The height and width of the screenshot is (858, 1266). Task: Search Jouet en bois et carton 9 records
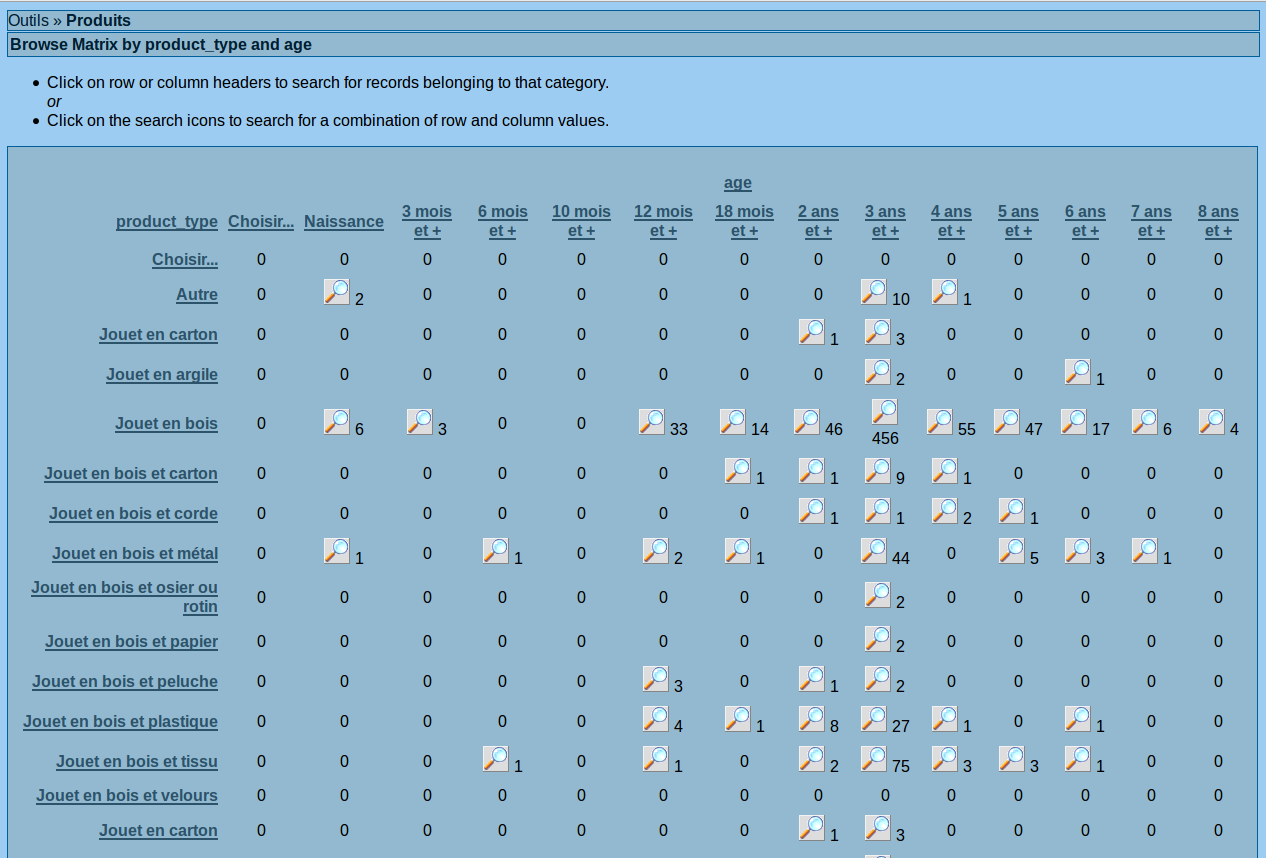coord(877,471)
